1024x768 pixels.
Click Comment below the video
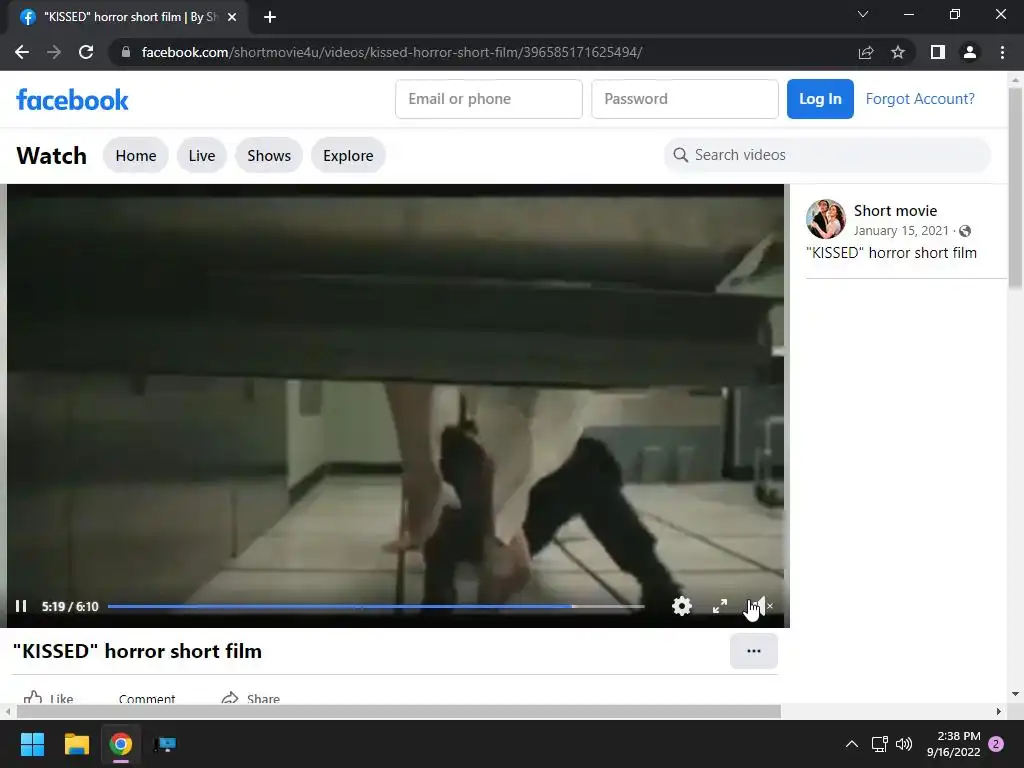[147, 699]
